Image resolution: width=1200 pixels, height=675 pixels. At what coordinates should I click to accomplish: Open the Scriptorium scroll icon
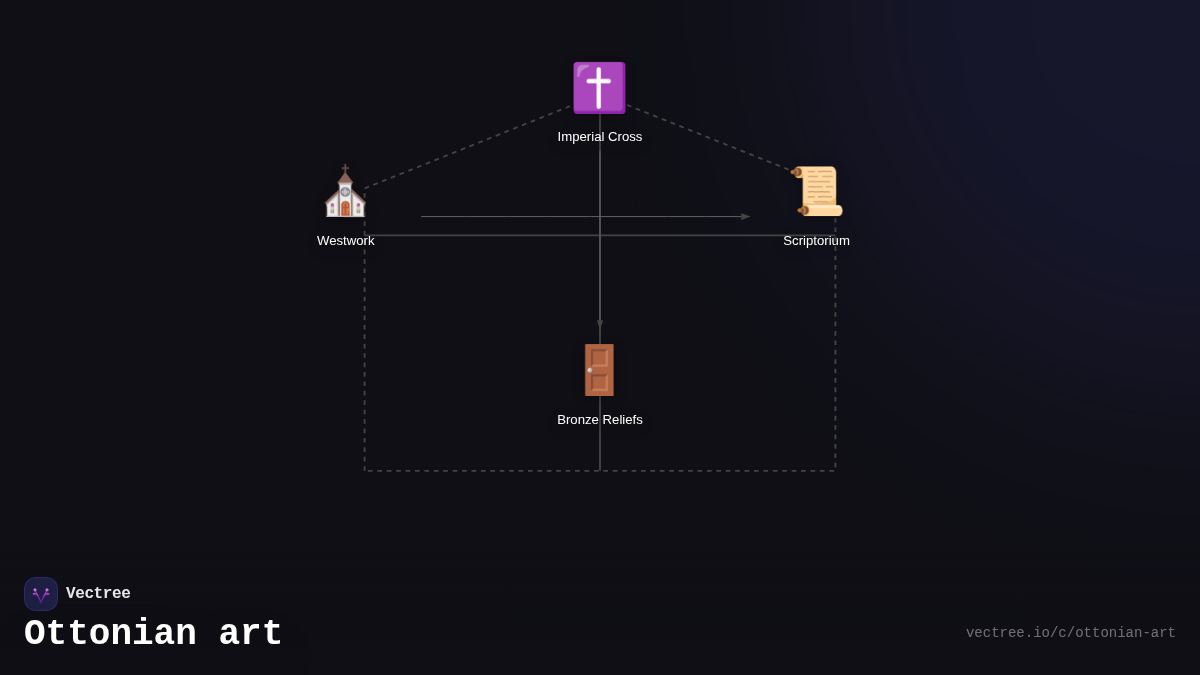tap(817, 191)
